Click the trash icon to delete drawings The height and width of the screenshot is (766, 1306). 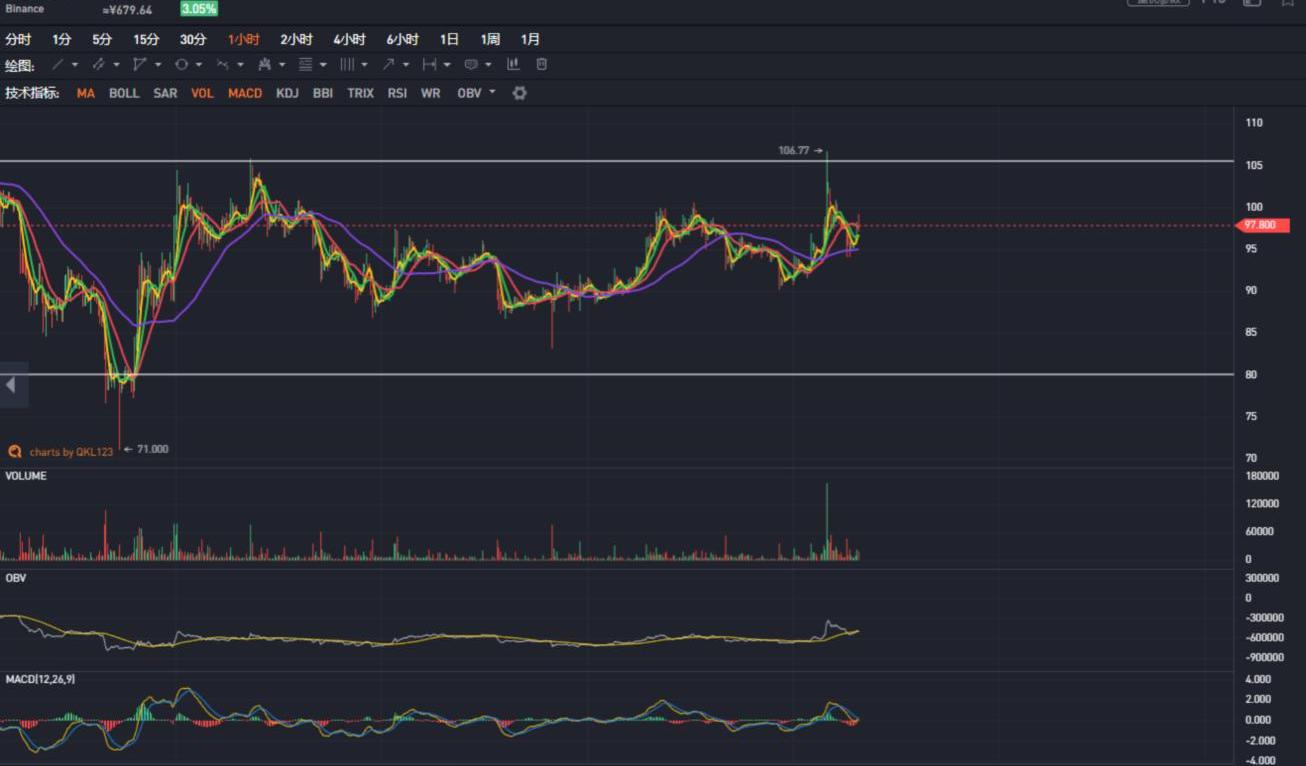(x=541, y=65)
